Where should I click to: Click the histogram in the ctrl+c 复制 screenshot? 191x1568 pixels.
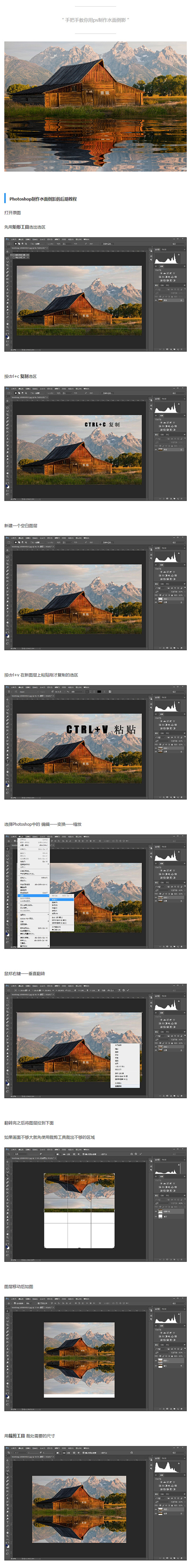click(166, 408)
